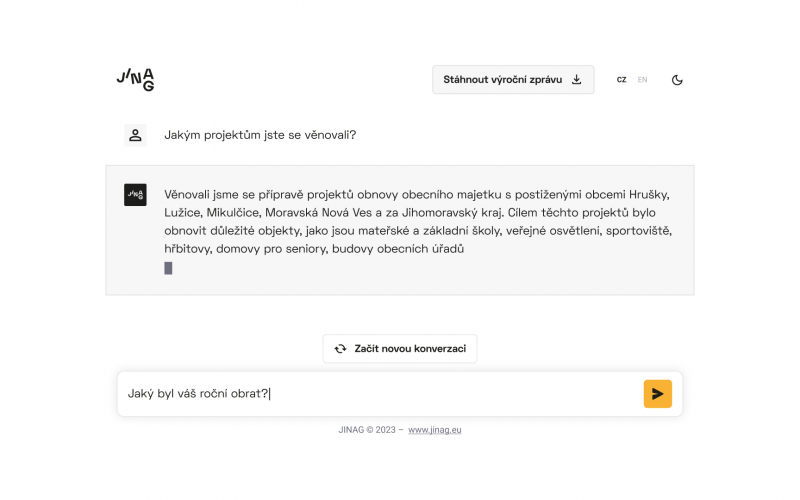Click the refresh arrows icon
Screen dimensions: 800x500
pos(340,349)
